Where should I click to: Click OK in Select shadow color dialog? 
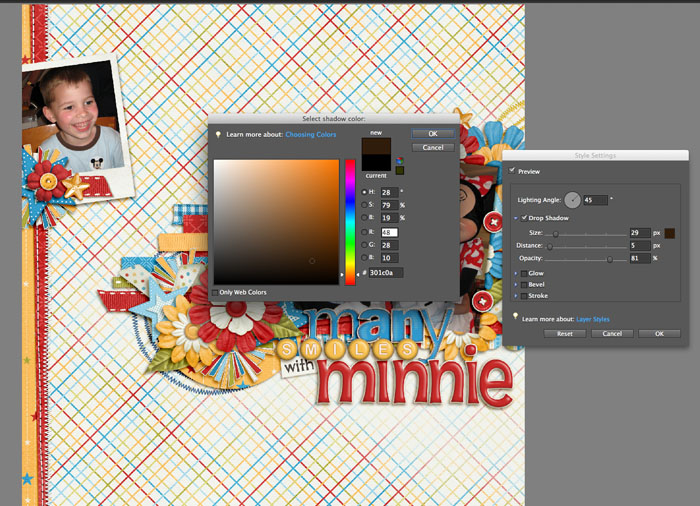click(433, 134)
